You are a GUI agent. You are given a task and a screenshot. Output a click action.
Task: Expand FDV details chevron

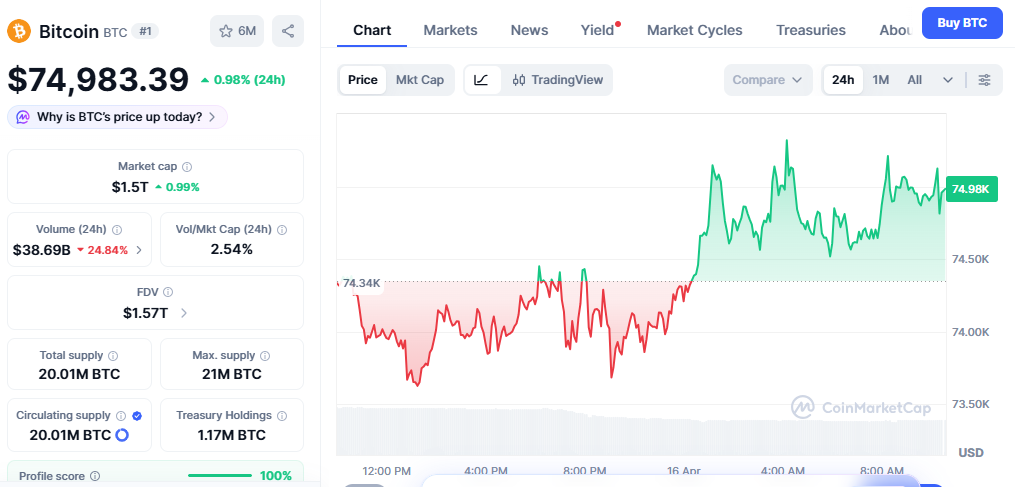coord(184,313)
